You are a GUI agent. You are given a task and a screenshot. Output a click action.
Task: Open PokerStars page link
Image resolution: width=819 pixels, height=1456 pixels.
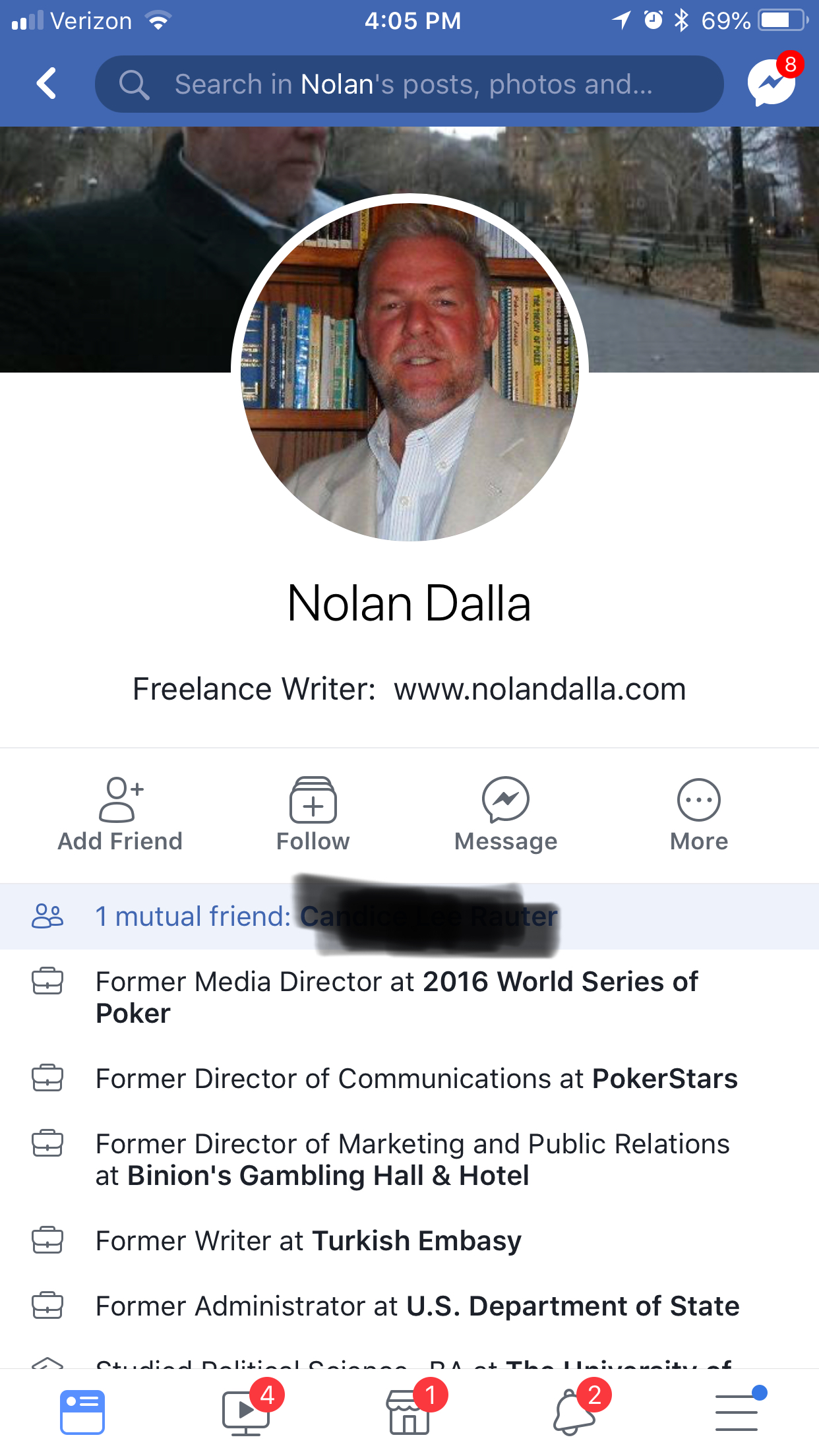665,1079
